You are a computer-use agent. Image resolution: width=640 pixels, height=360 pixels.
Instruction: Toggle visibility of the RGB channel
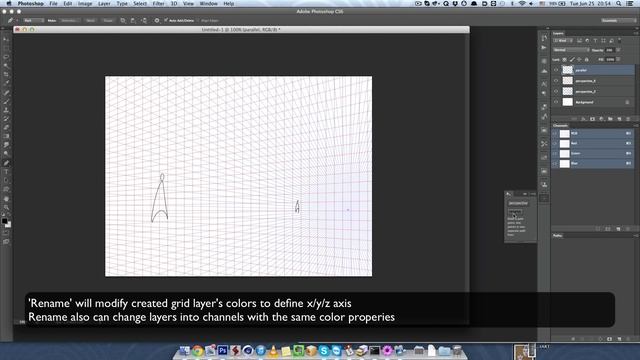[x=555, y=133]
